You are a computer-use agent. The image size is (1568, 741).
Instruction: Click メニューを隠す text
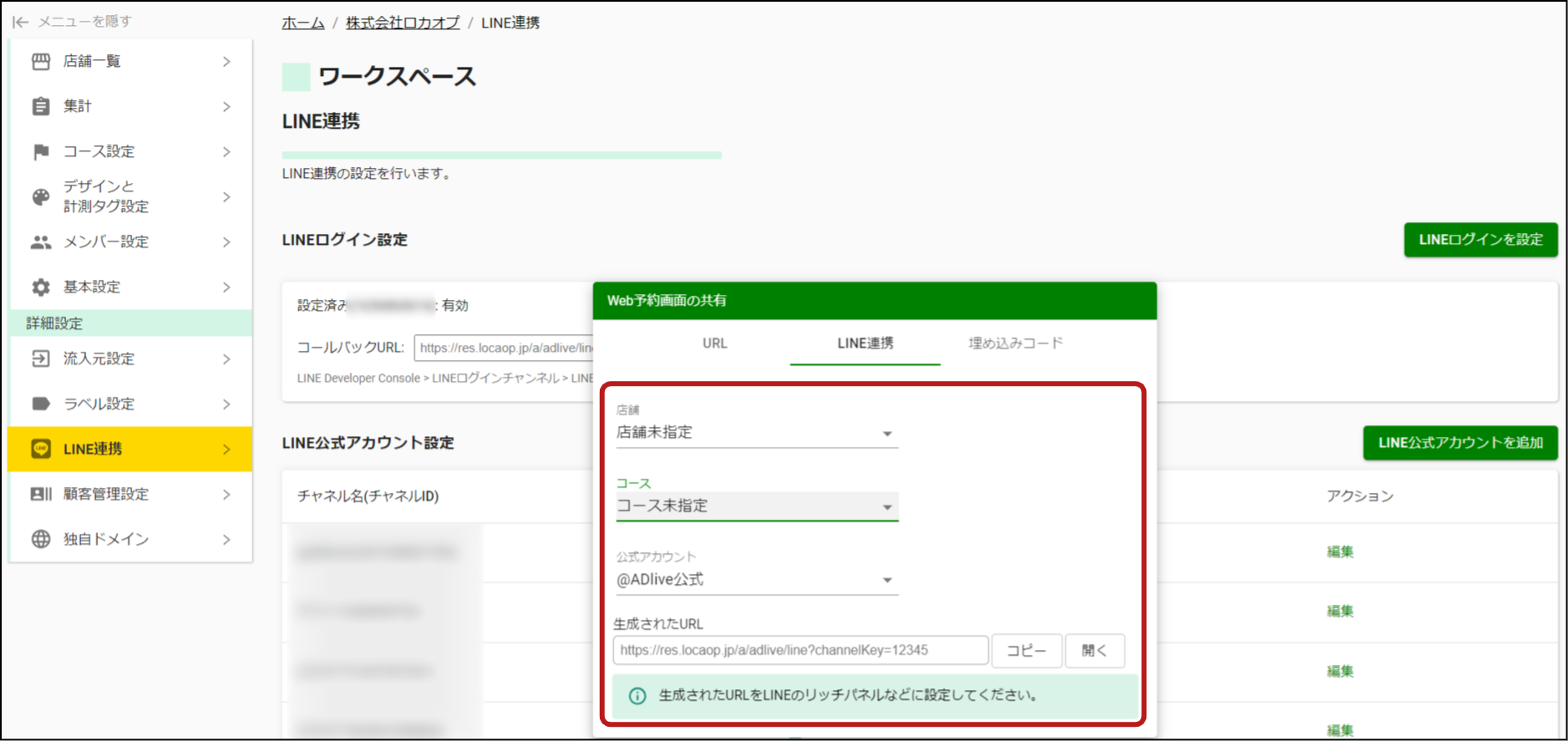(84, 22)
